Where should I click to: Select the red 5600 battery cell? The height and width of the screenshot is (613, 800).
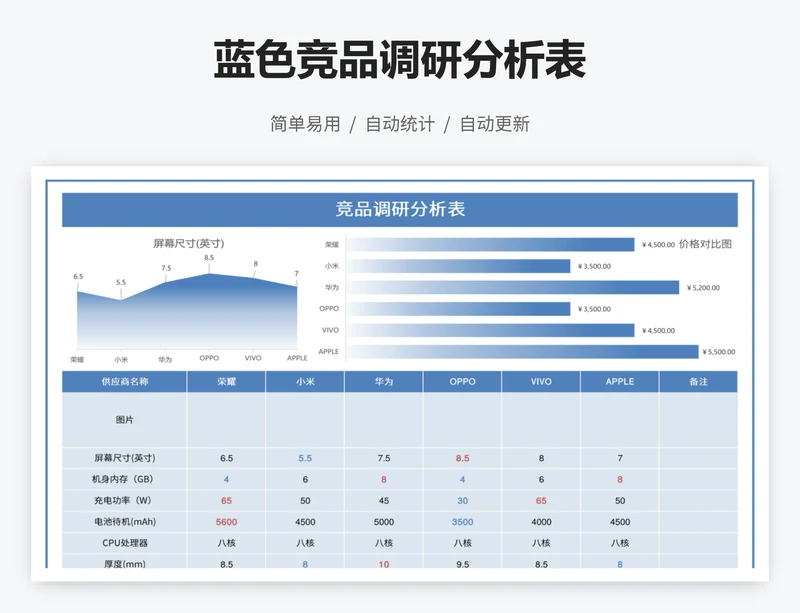click(x=227, y=522)
